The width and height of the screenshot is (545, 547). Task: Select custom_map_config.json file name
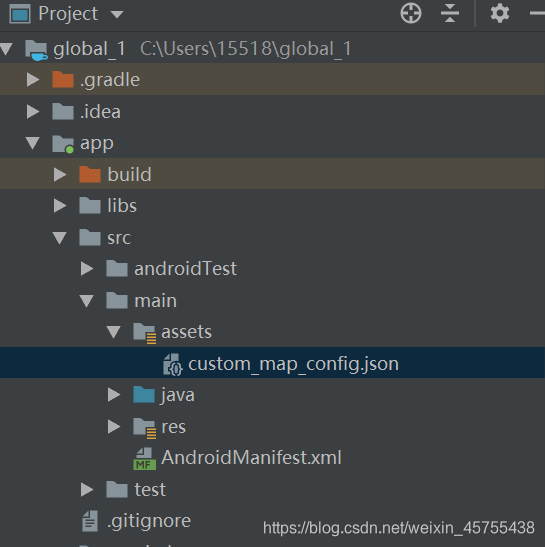pyautogui.click(x=293, y=364)
